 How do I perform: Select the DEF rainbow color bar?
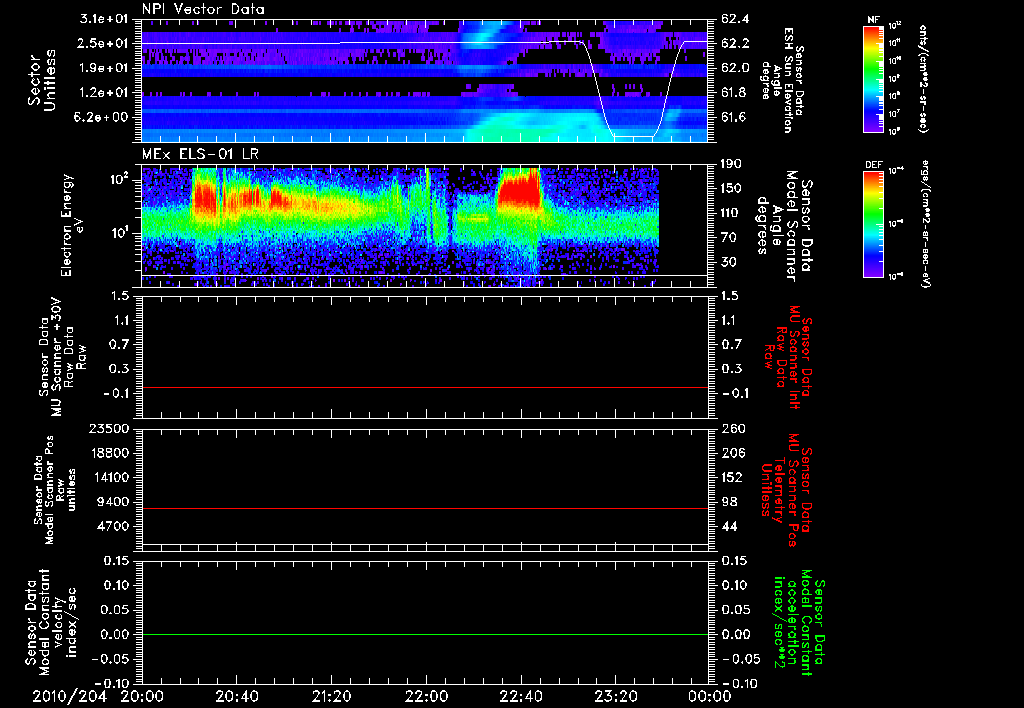(x=873, y=224)
